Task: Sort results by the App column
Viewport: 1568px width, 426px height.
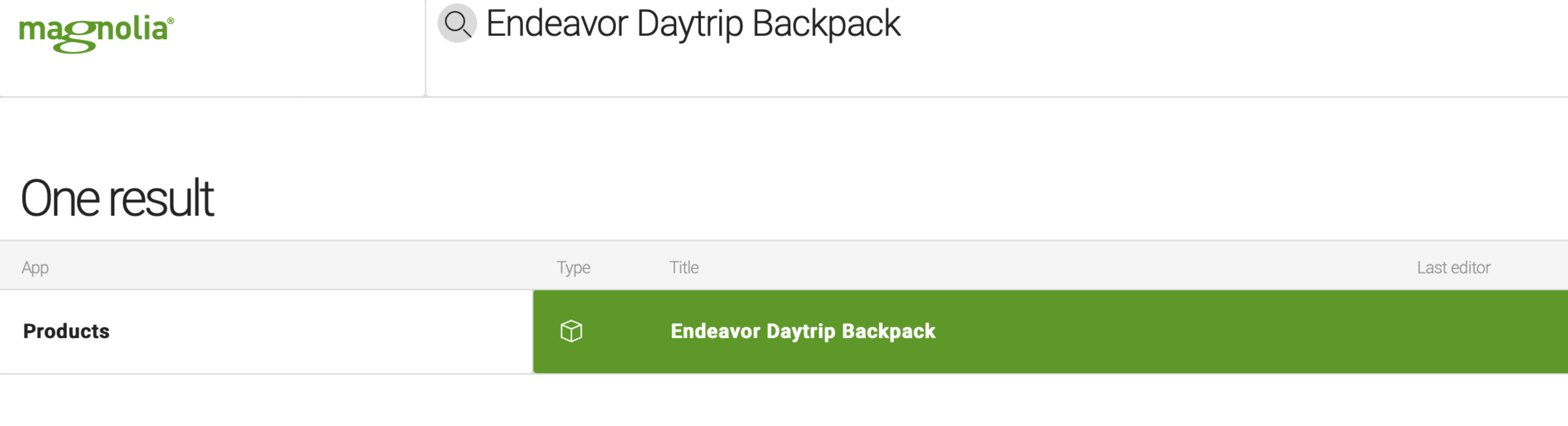Action: click(x=34, y=268)
